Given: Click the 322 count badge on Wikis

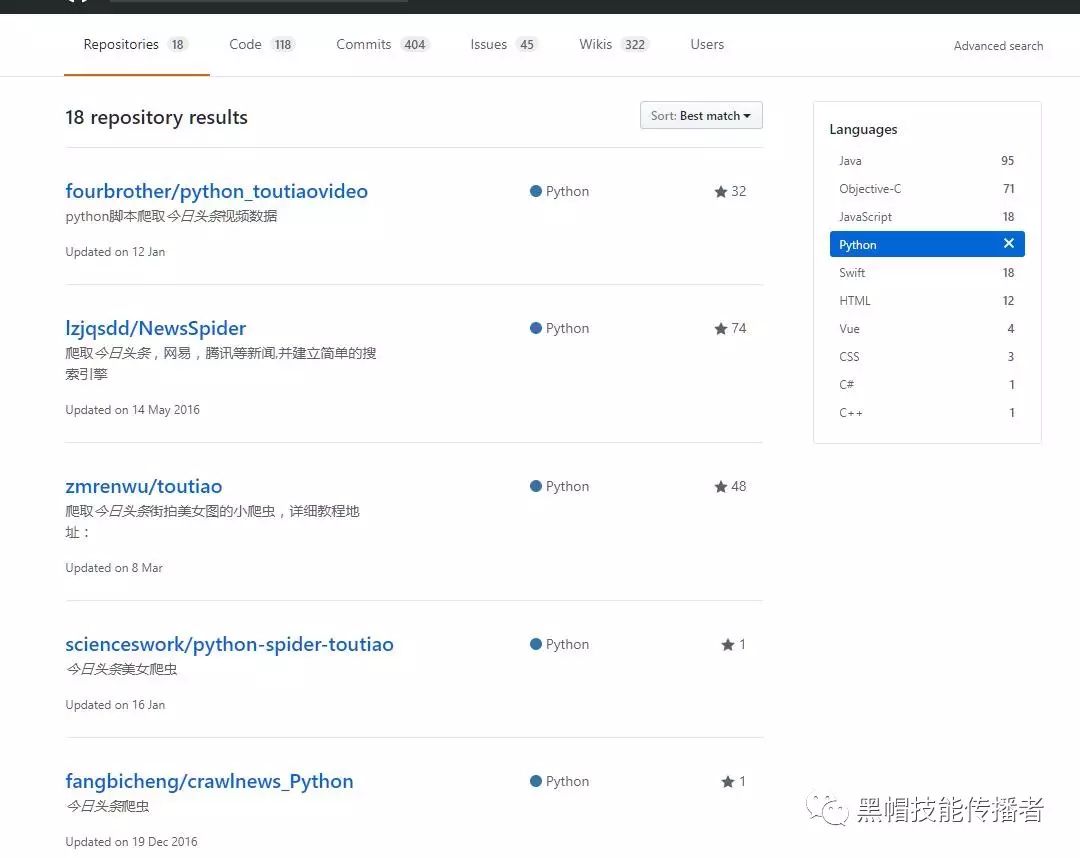Looking at the screenshot, I should 634,45.
